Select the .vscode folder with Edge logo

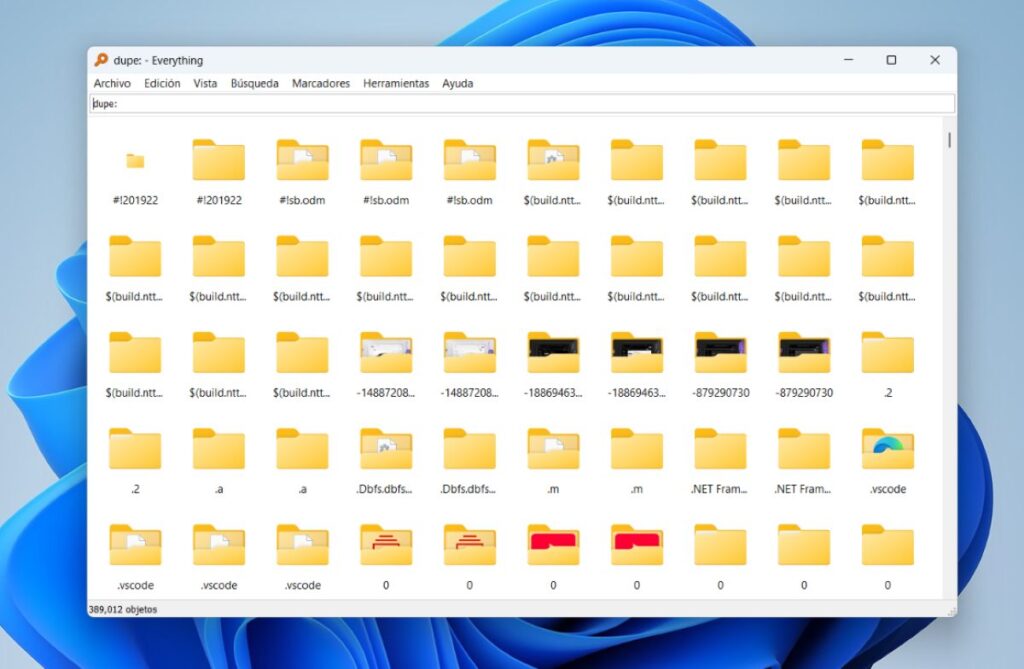888,449
